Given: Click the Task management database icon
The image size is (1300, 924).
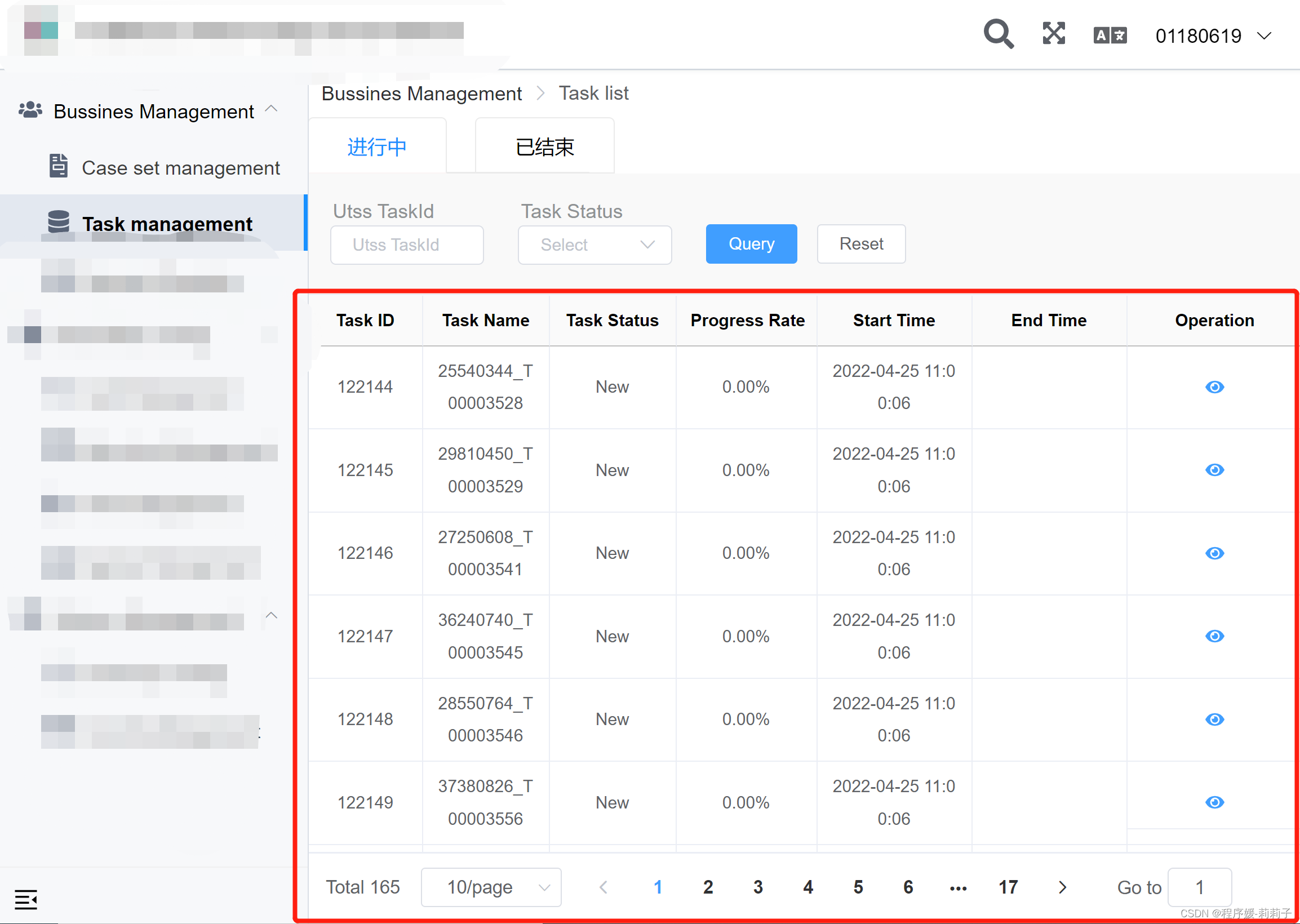Looking at the screenshot, I should point(59,222).
